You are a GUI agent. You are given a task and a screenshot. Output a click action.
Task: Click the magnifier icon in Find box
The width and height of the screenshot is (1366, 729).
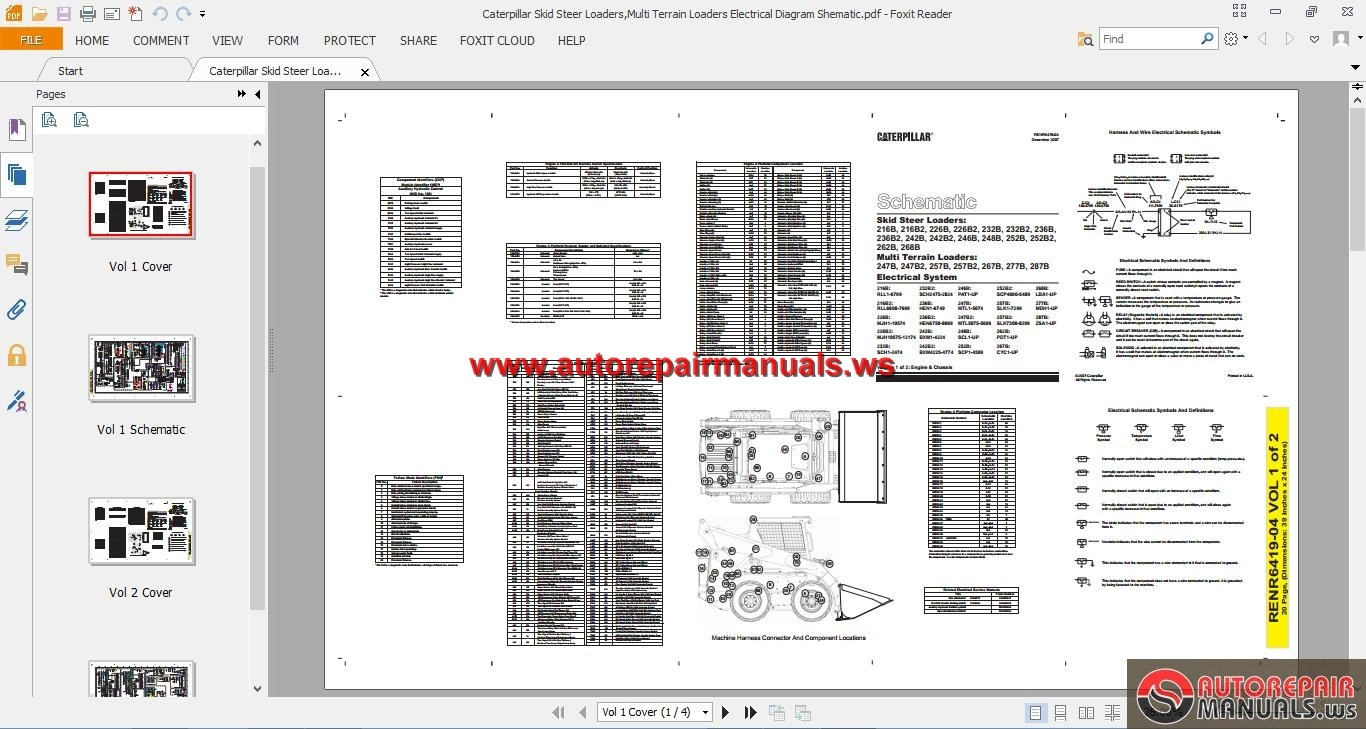(1207, 39)
